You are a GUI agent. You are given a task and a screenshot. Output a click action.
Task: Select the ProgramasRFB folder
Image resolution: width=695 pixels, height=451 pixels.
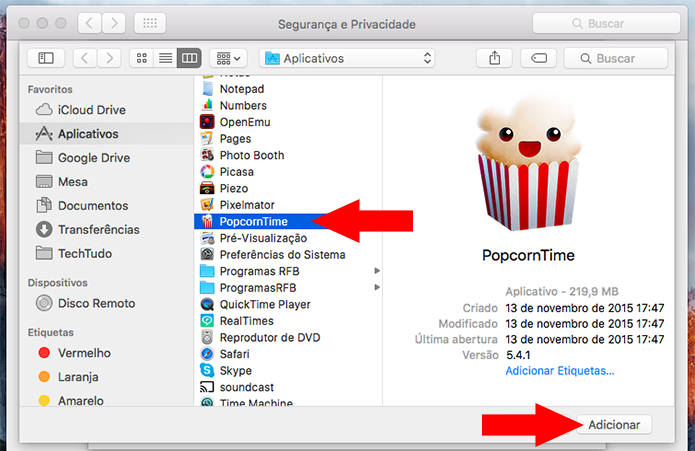(x=288, y=288)
